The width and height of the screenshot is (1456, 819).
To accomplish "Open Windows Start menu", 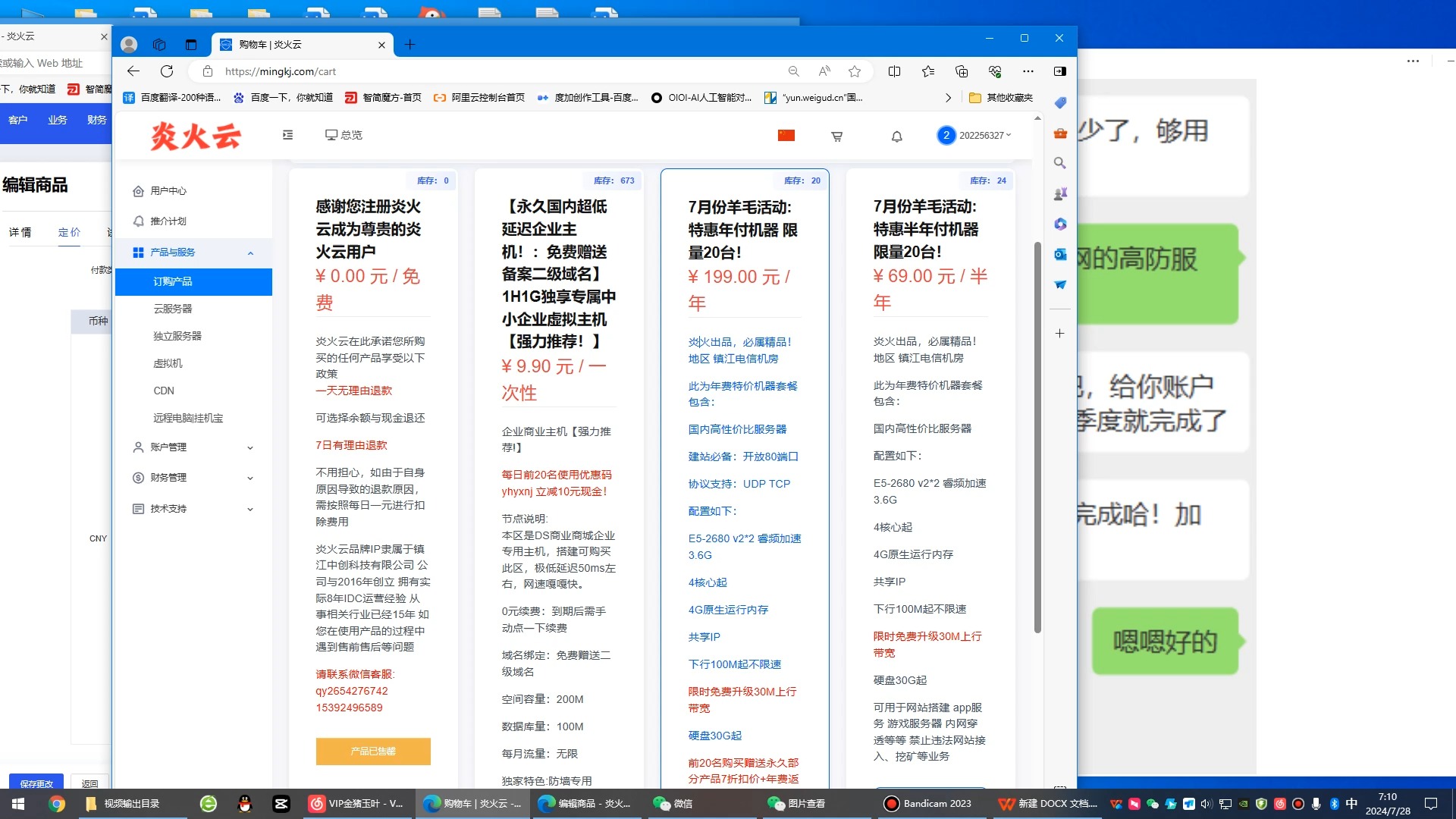I will (x=18, y=804).
